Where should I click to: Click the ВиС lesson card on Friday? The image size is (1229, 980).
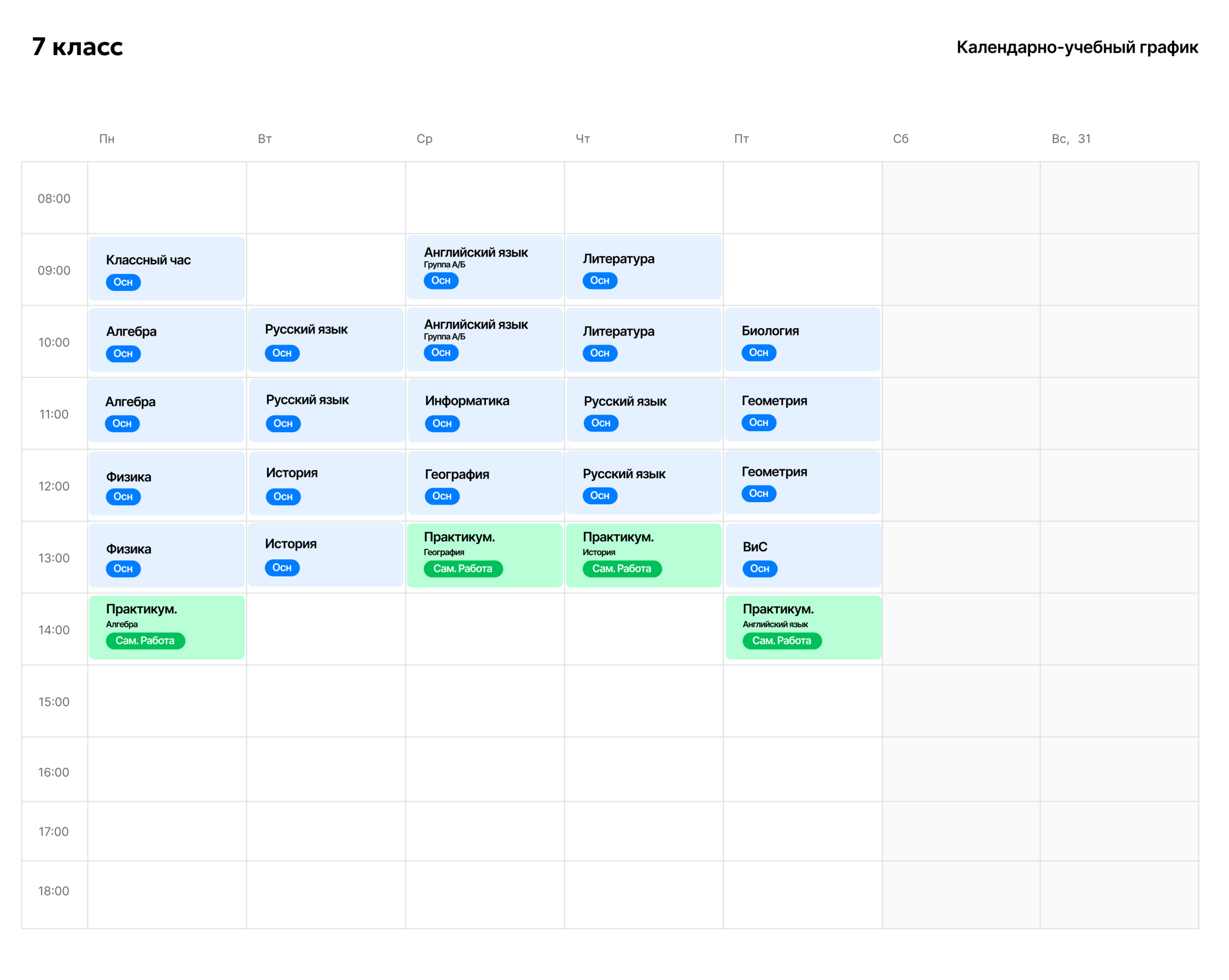click(804, 555)
